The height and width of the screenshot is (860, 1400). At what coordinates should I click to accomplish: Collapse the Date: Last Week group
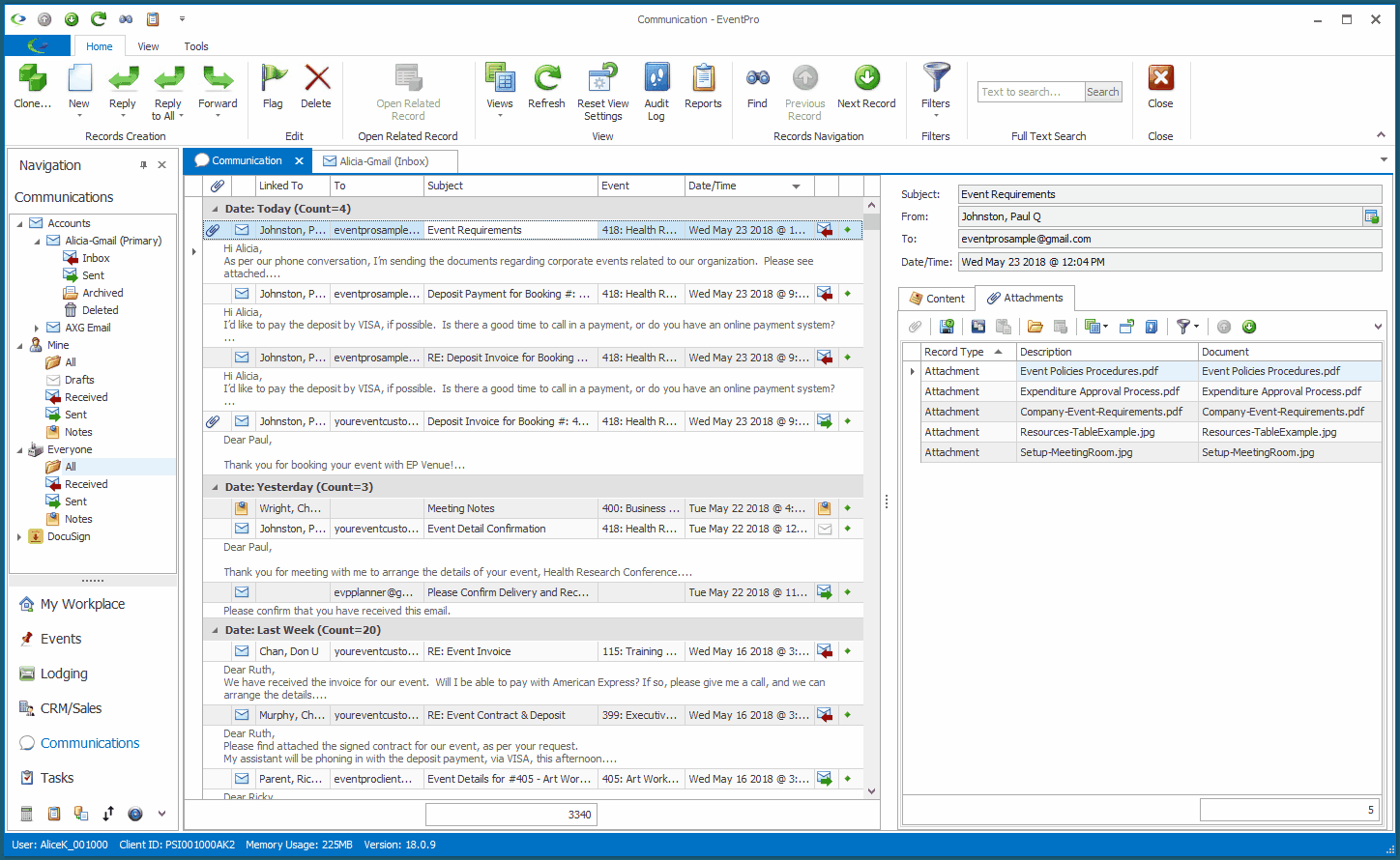[216, 630]
